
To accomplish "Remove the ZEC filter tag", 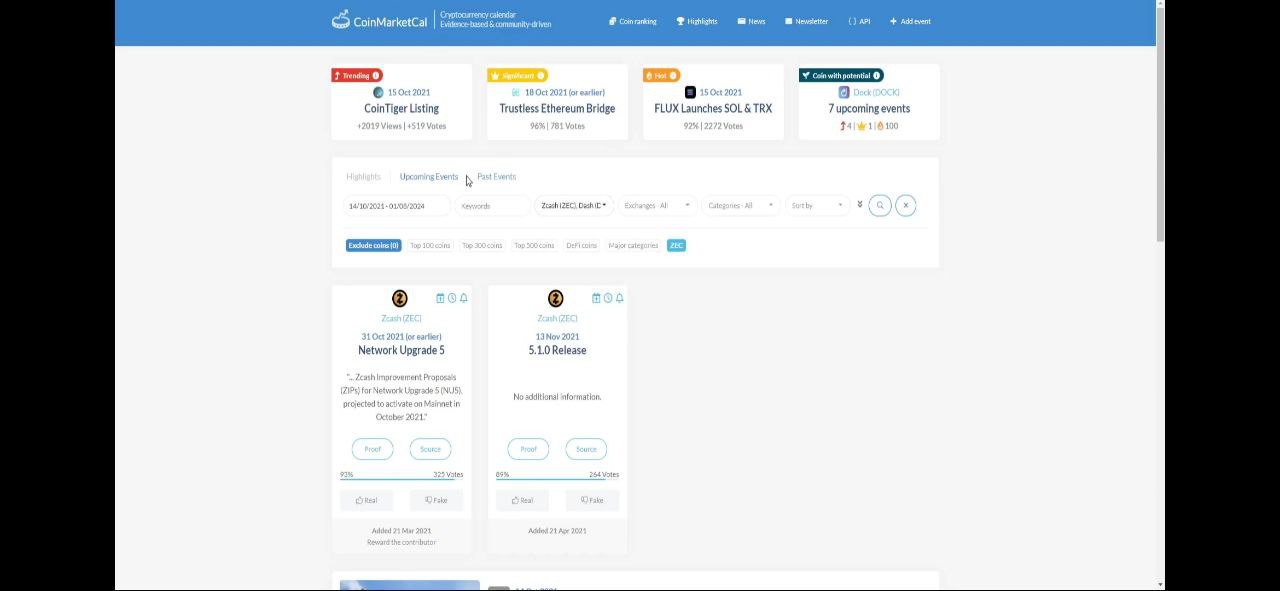I will click(676, 245).
